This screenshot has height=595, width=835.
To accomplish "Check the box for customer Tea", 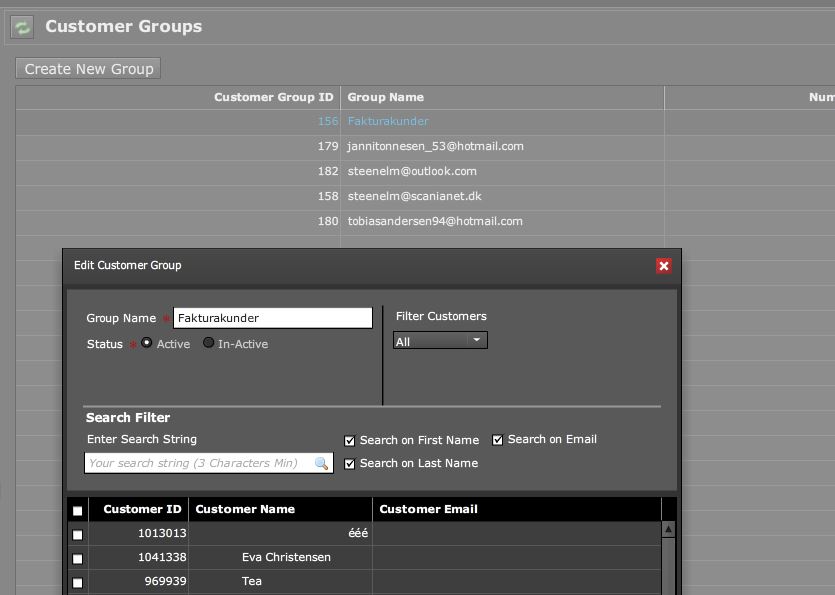I will (x=78, y=582).
